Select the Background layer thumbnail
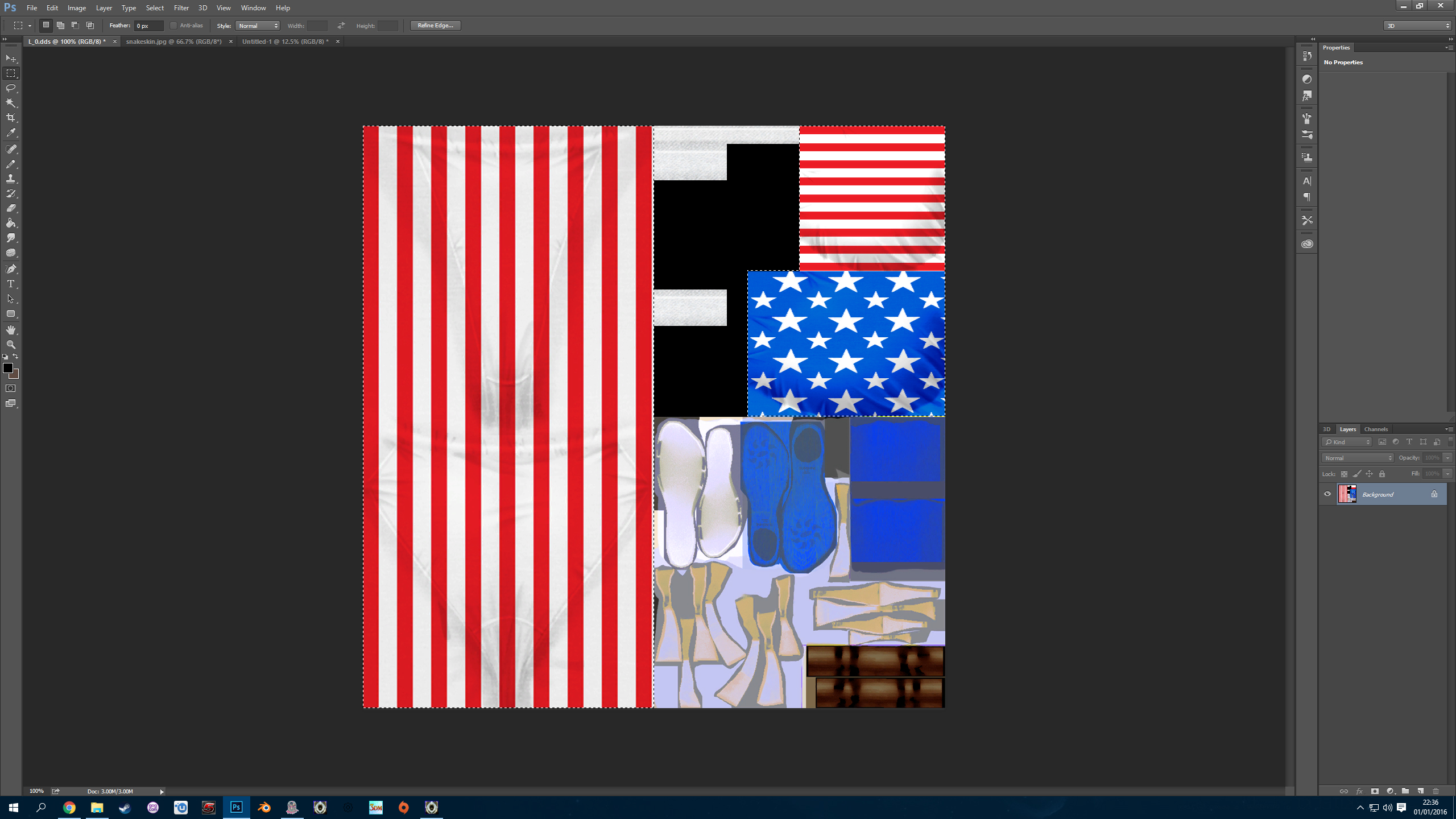The height and width of the screenshot is (819, 1456). coord(1347,494)
